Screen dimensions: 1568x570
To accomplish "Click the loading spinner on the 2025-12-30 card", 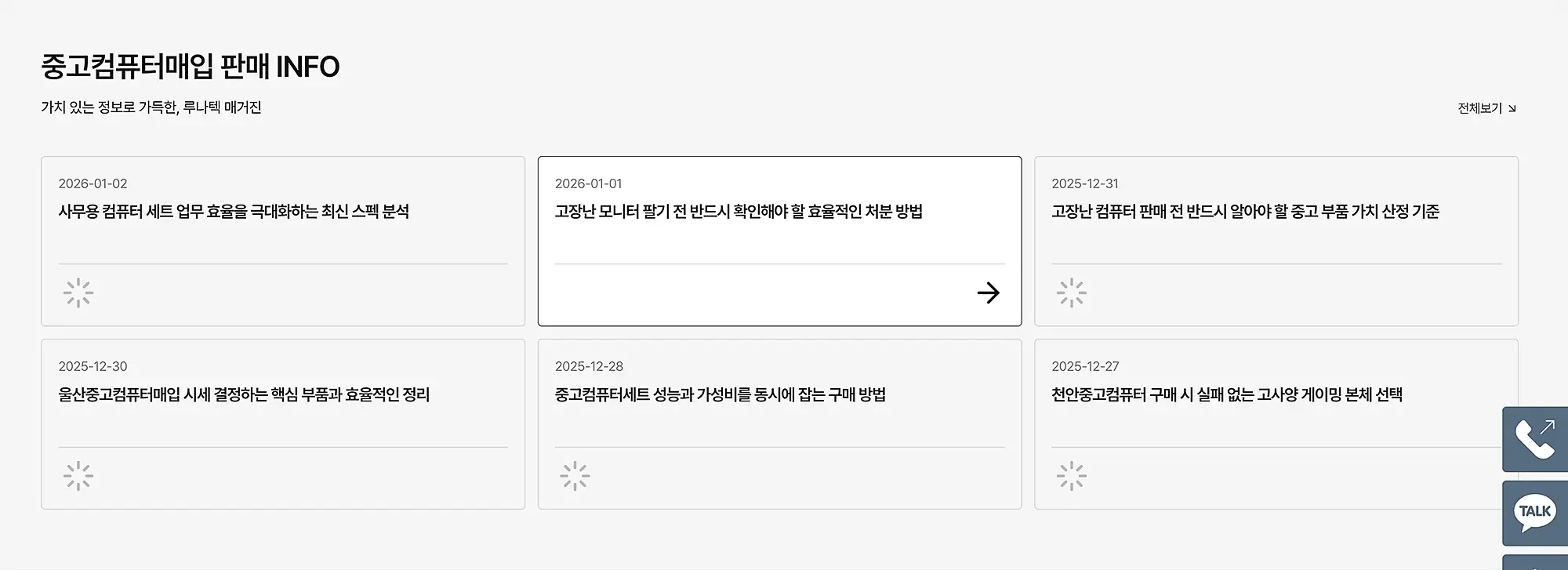I will (x=78, y=476).
